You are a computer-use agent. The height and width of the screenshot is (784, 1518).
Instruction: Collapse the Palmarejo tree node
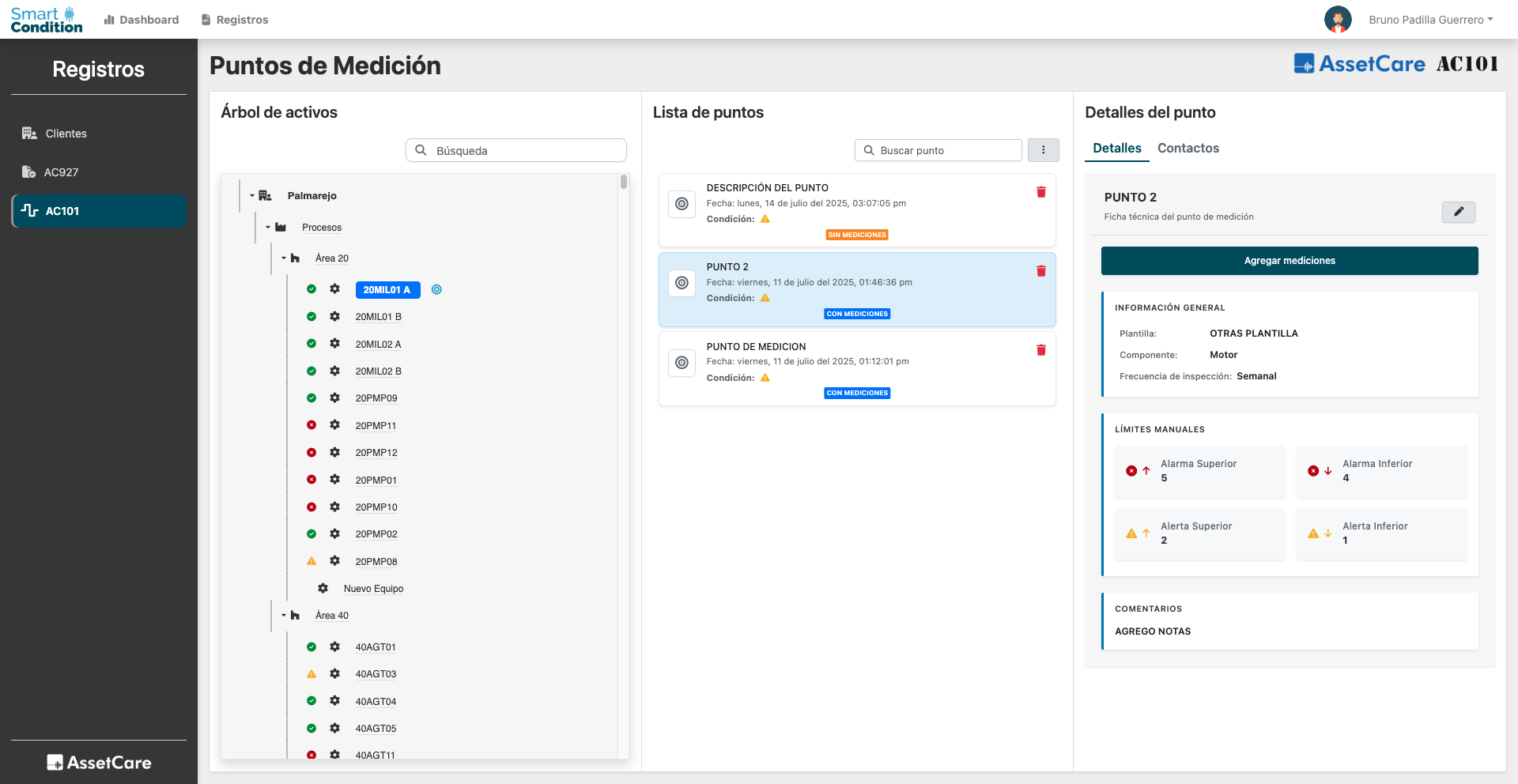[x=251, y=195]
